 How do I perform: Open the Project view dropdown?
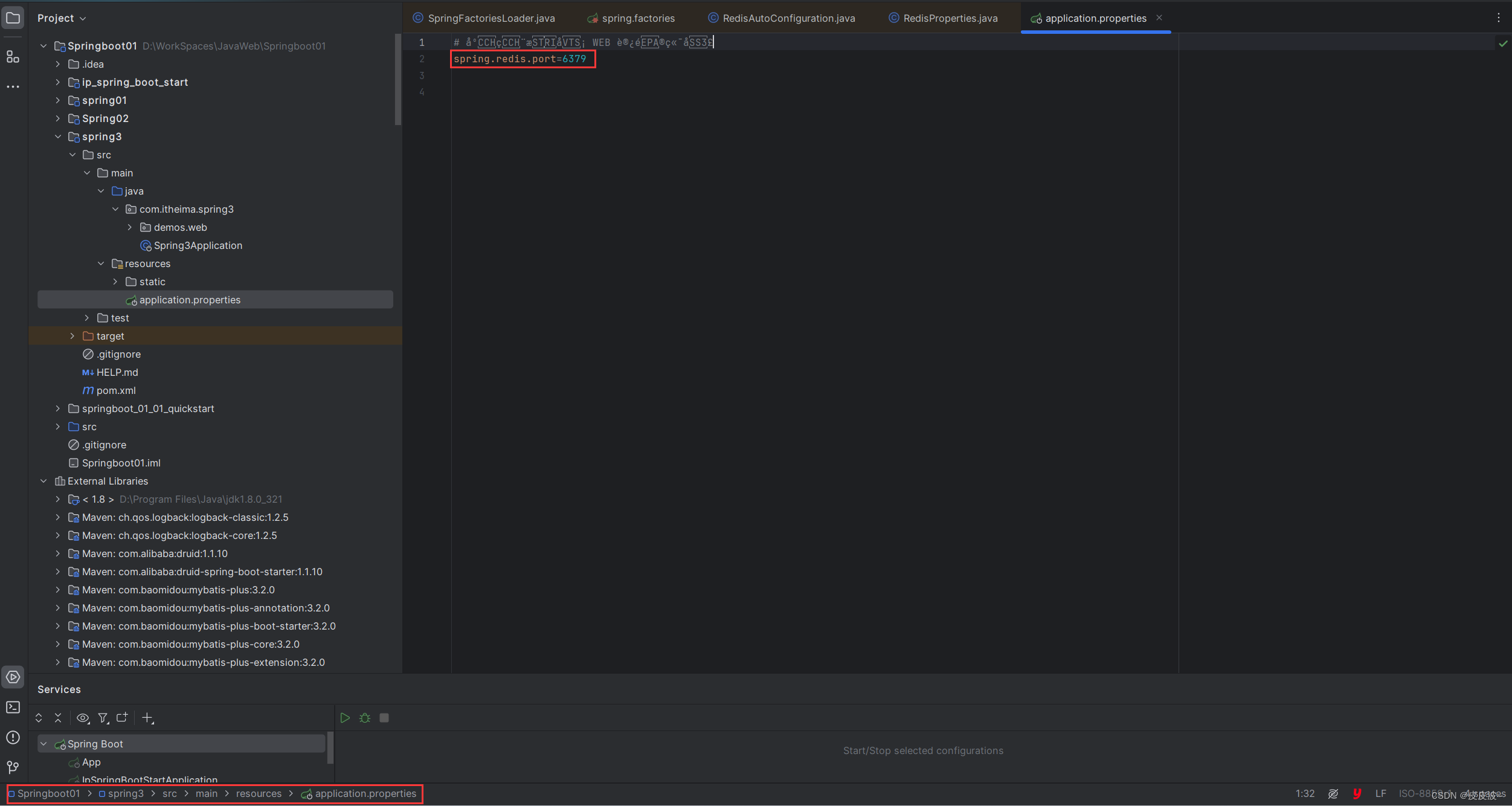[62, 18]
